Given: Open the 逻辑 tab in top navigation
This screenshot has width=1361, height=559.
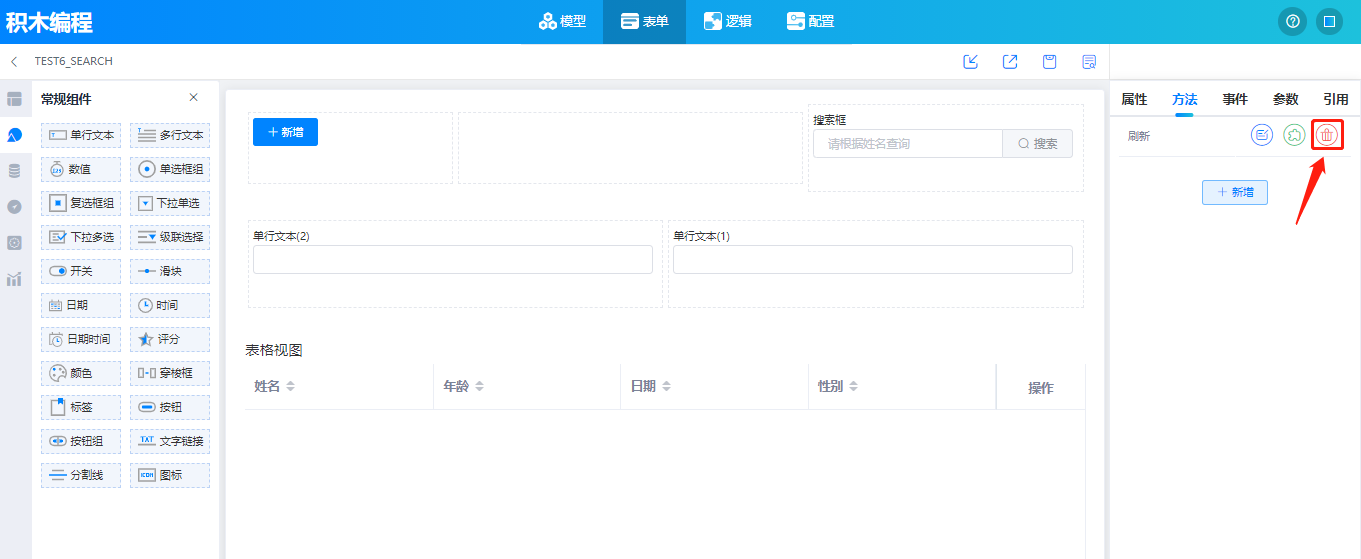Looking at the screenshot, I should tap(727, 21).
